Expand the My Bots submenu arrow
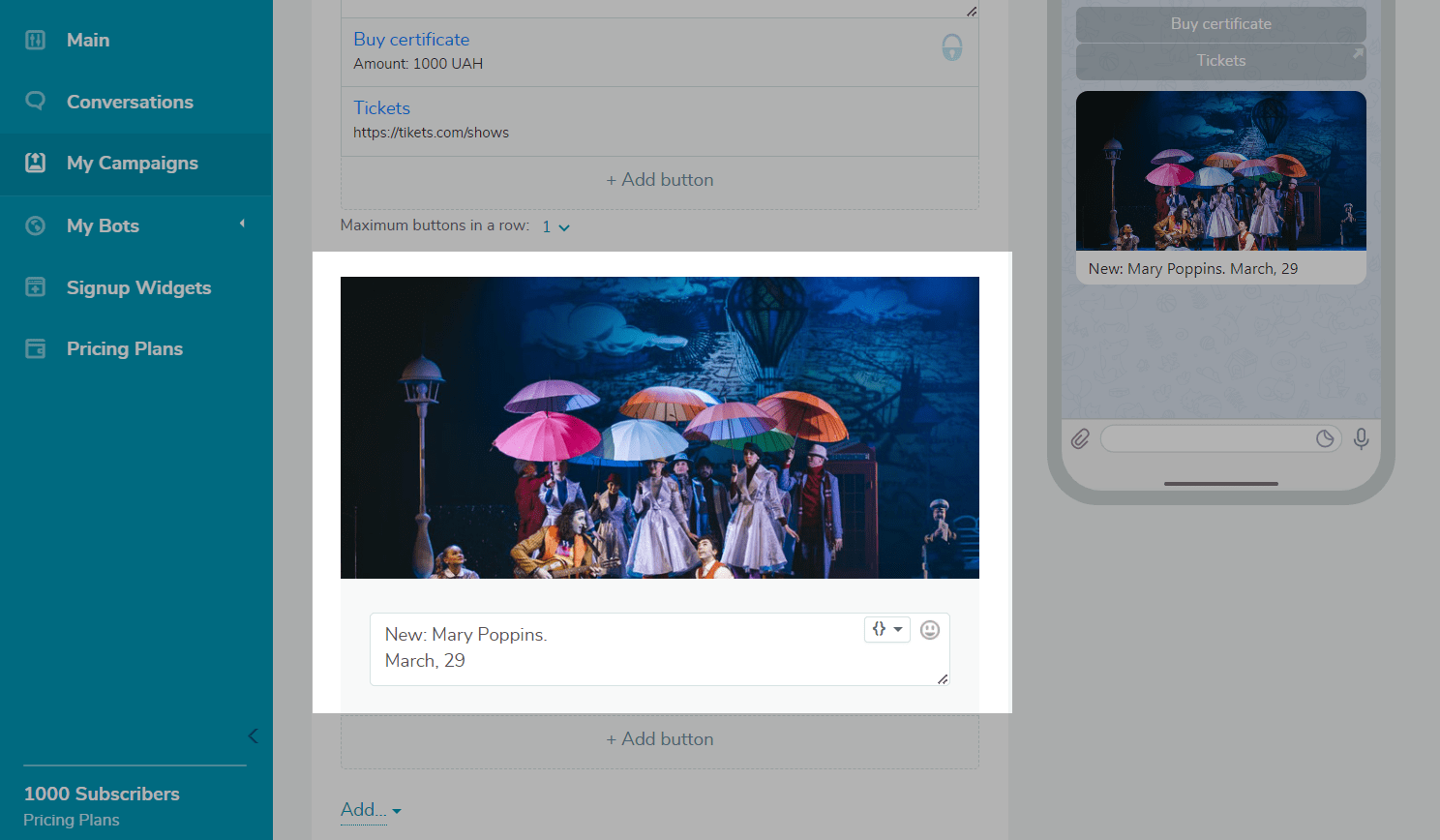The image size is (1440, 840). [242, 225]
